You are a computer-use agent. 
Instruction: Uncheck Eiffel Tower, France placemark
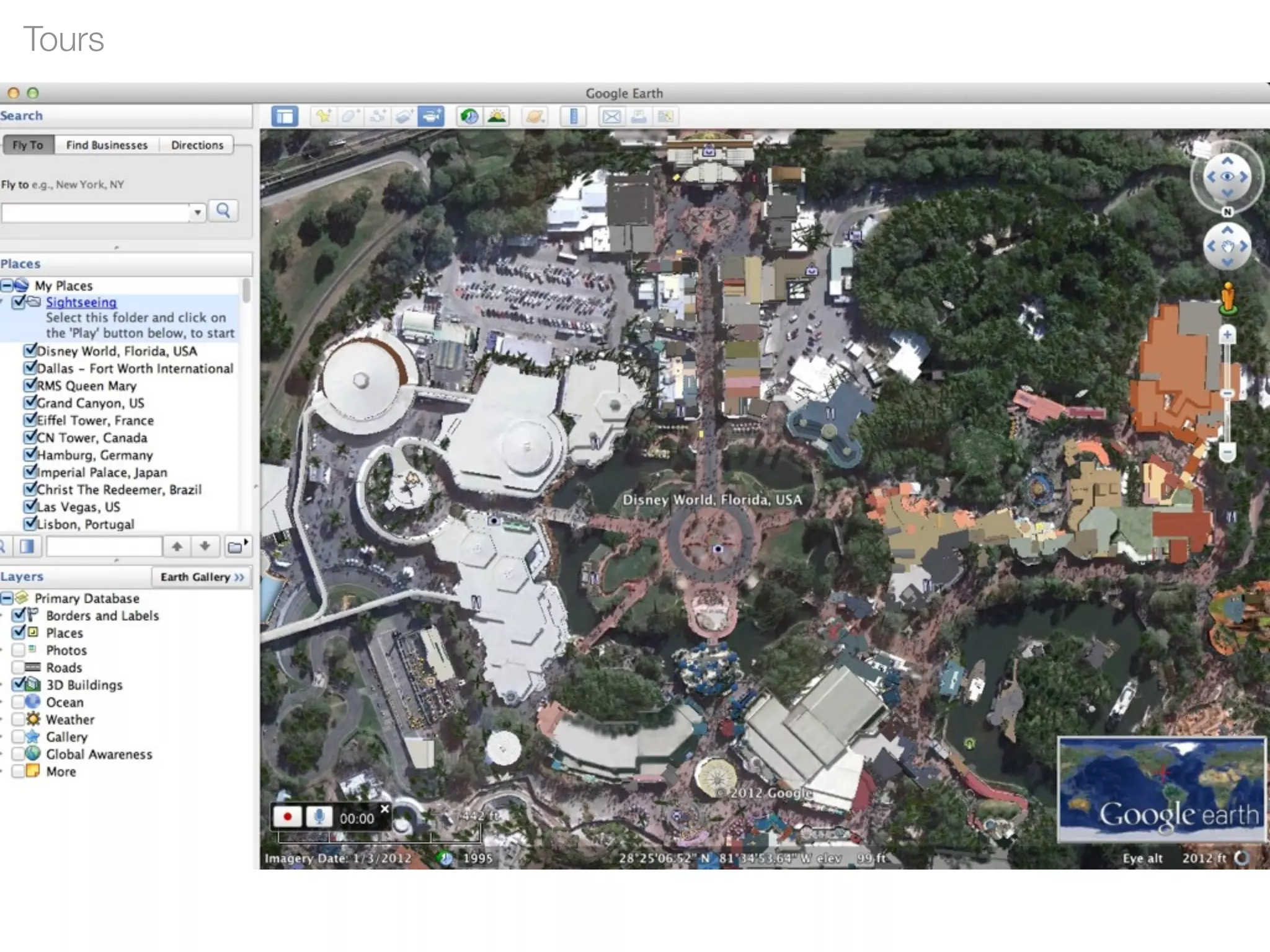pos(29,420)
